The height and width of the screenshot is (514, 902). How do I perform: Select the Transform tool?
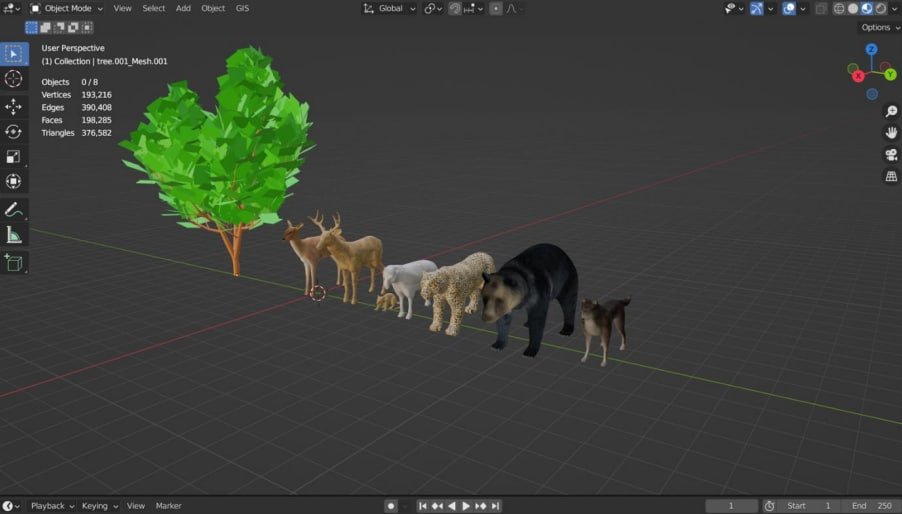coord(14,182)
